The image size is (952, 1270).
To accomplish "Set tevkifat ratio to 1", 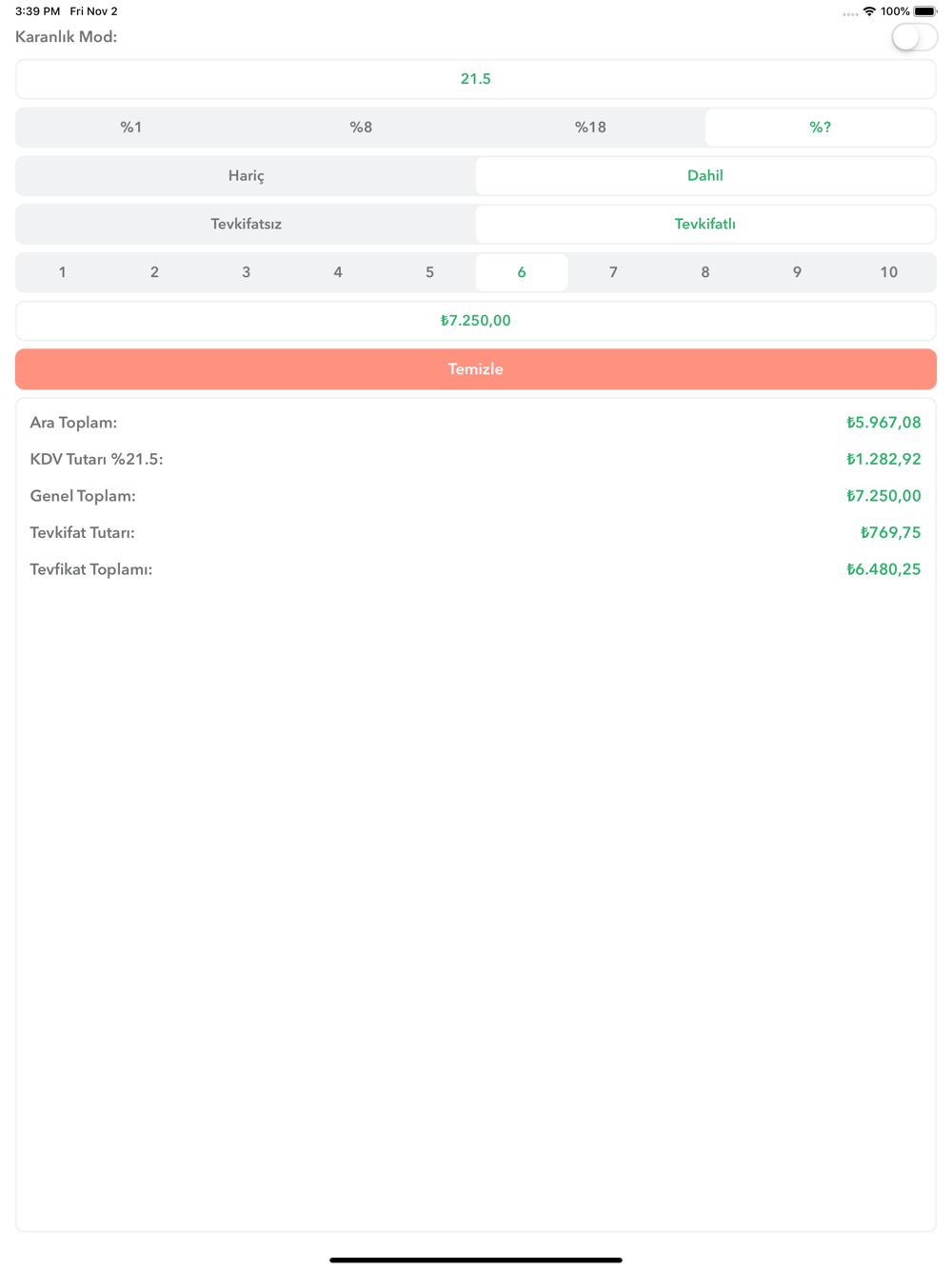I will (x=63, y=272).
